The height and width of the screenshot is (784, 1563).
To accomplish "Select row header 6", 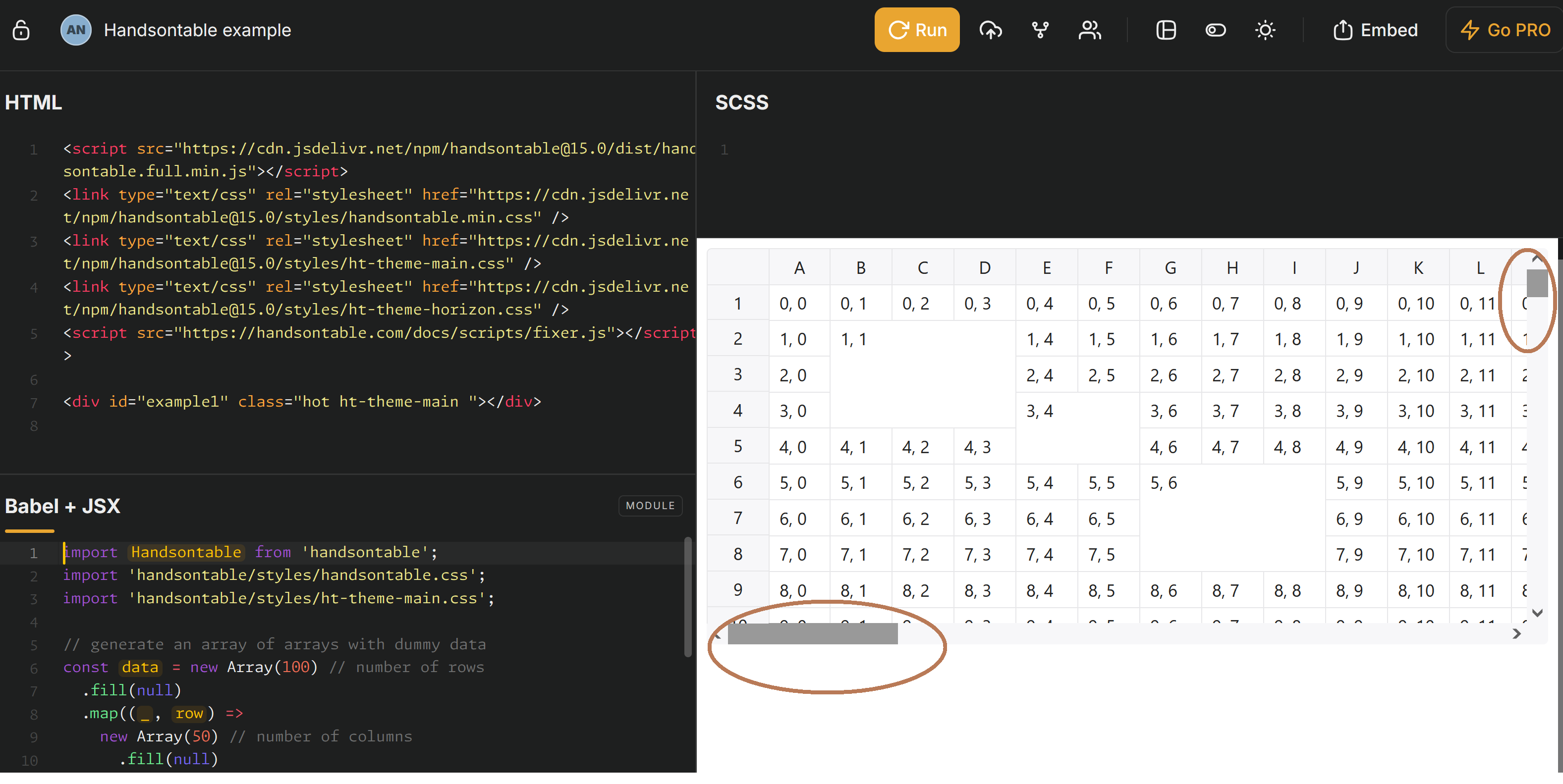I will [738, 483].
